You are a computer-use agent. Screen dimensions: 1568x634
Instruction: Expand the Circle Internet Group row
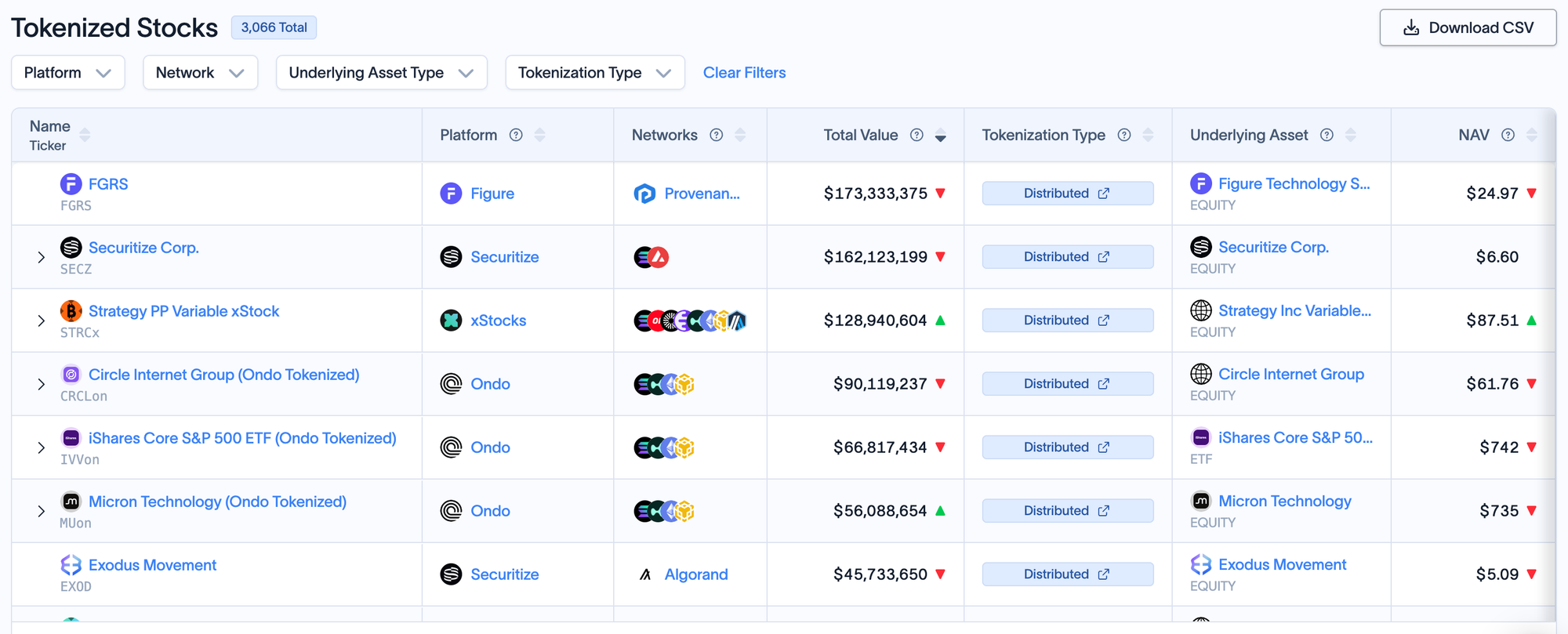[42, 384]
